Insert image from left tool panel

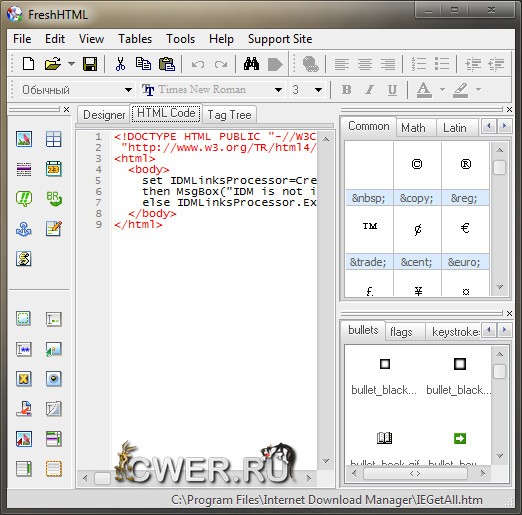(x=24, y=139)
